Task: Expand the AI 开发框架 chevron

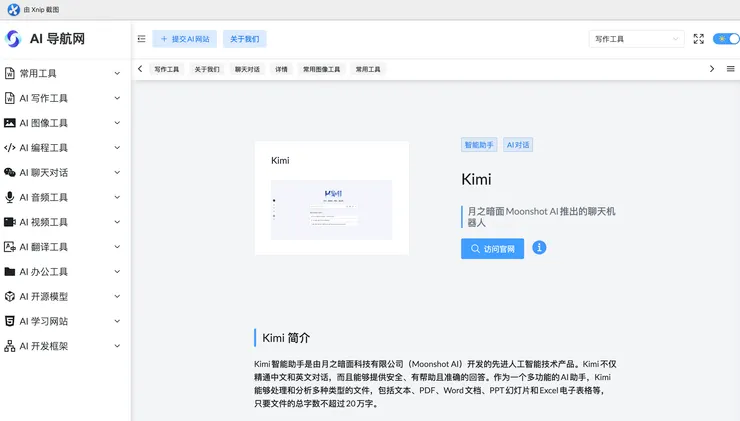Action: [117, 346]
